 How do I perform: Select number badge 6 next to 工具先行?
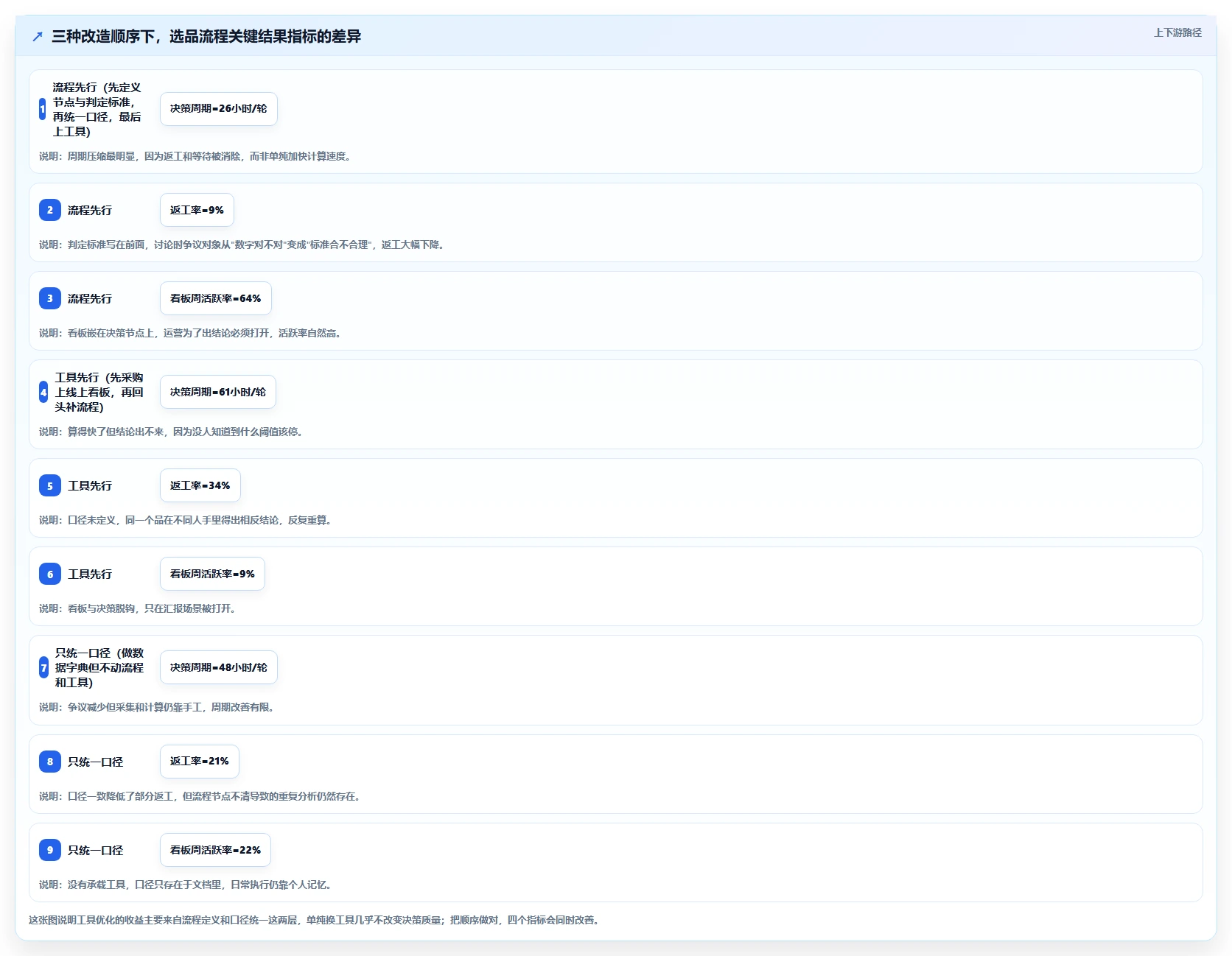[x=50, y=574]
